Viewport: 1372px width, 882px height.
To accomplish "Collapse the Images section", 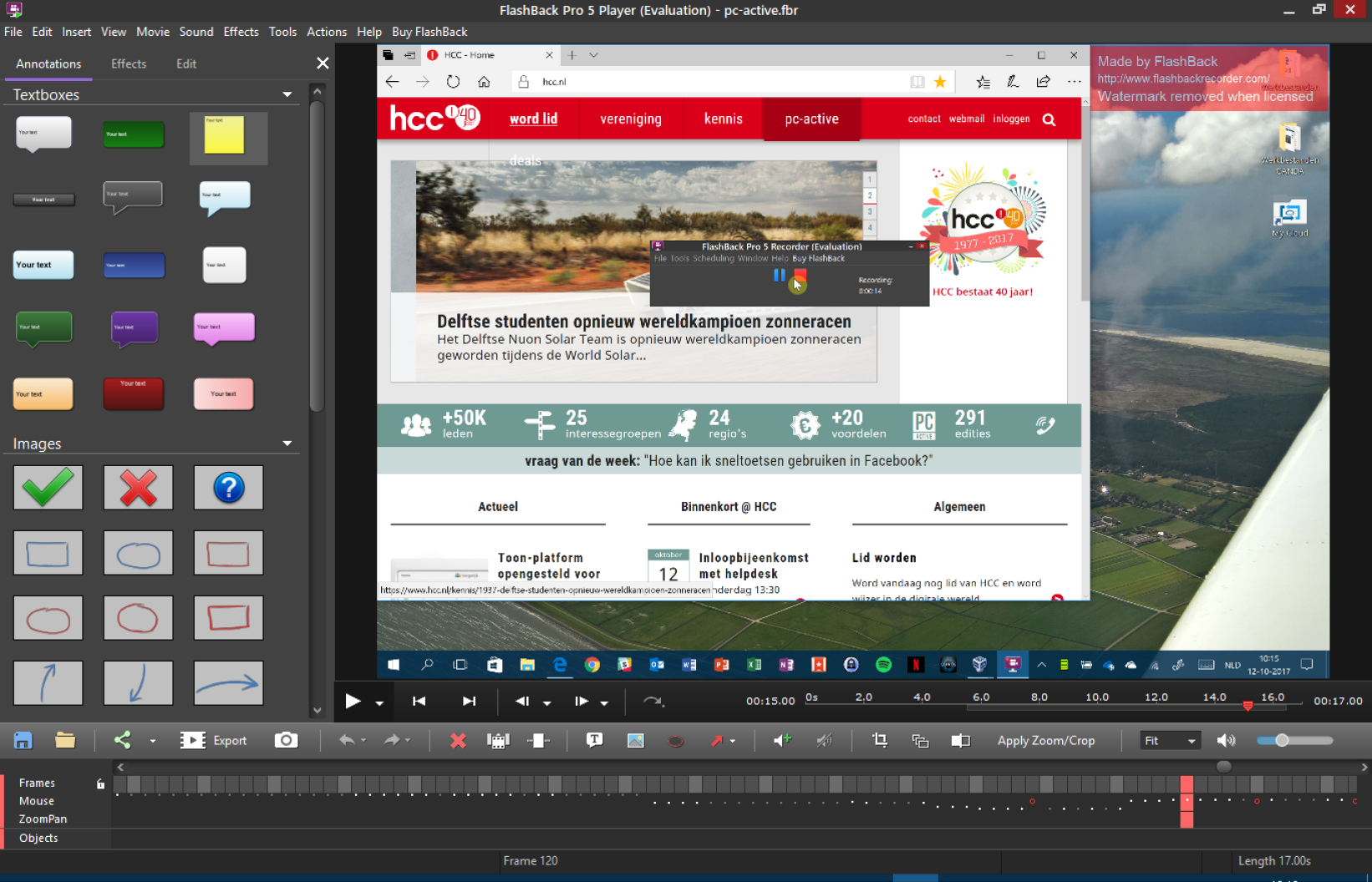I will coord(287,444).
